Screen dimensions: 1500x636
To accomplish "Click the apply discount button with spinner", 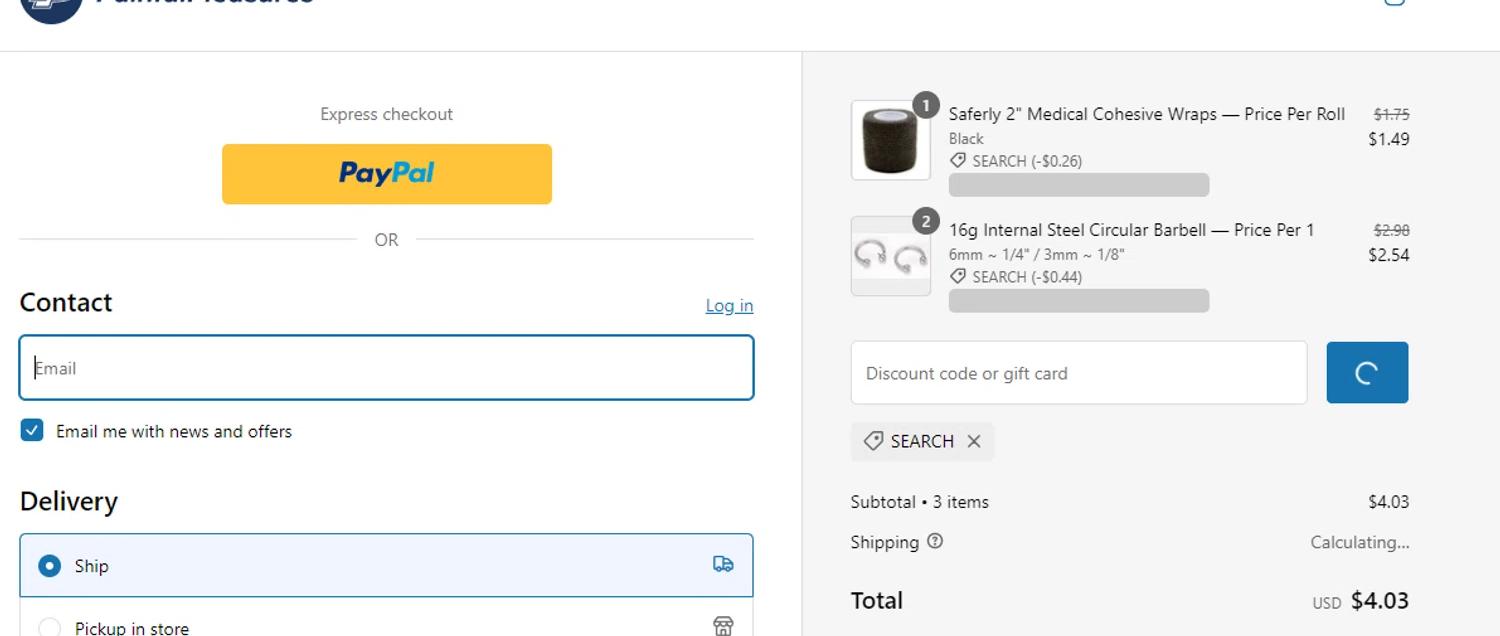I will coord(1367,373).
